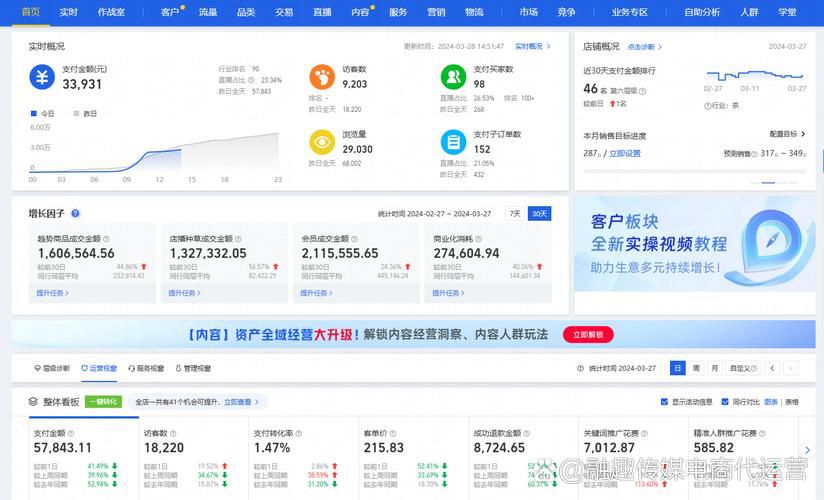Select the 30天 range in 增长因子
824x500 pixels.
click(539, 213)
